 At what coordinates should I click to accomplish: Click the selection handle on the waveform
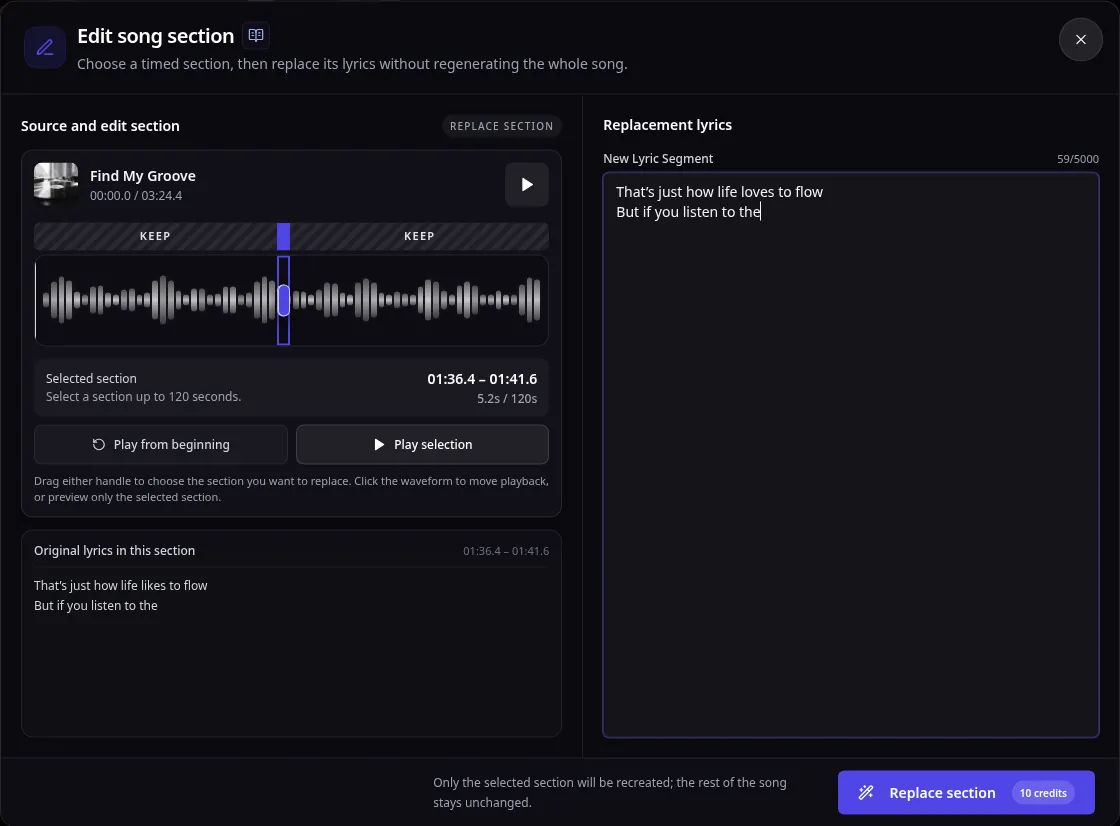pyautogui.click(x=284, y=301)
